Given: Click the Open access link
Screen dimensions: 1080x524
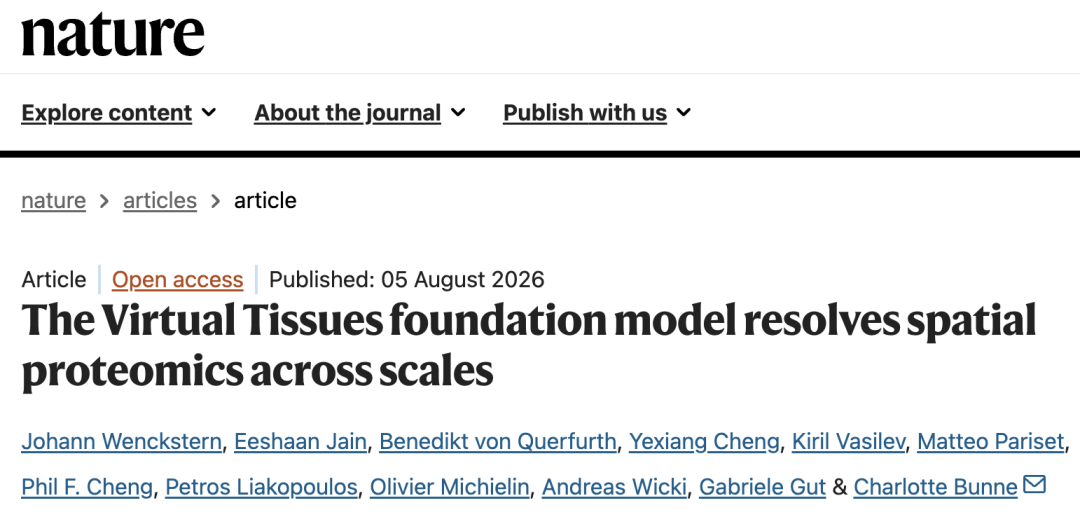Looking at the screenshot, I should [x=178, y=280].
